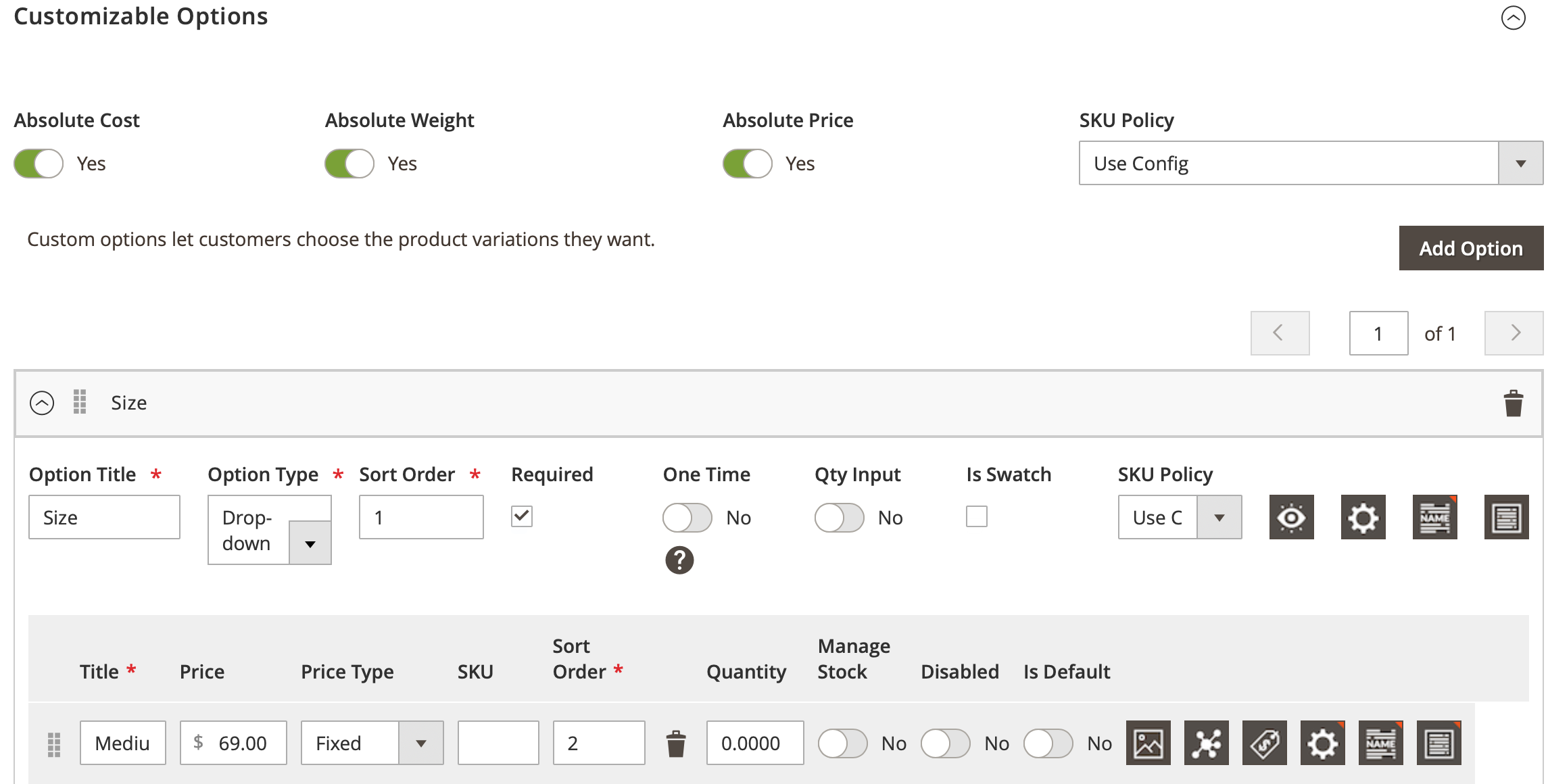Open Size option NAME store view titles icon
Viewport: 1548px width, 784px height.
pos(1434,517)
